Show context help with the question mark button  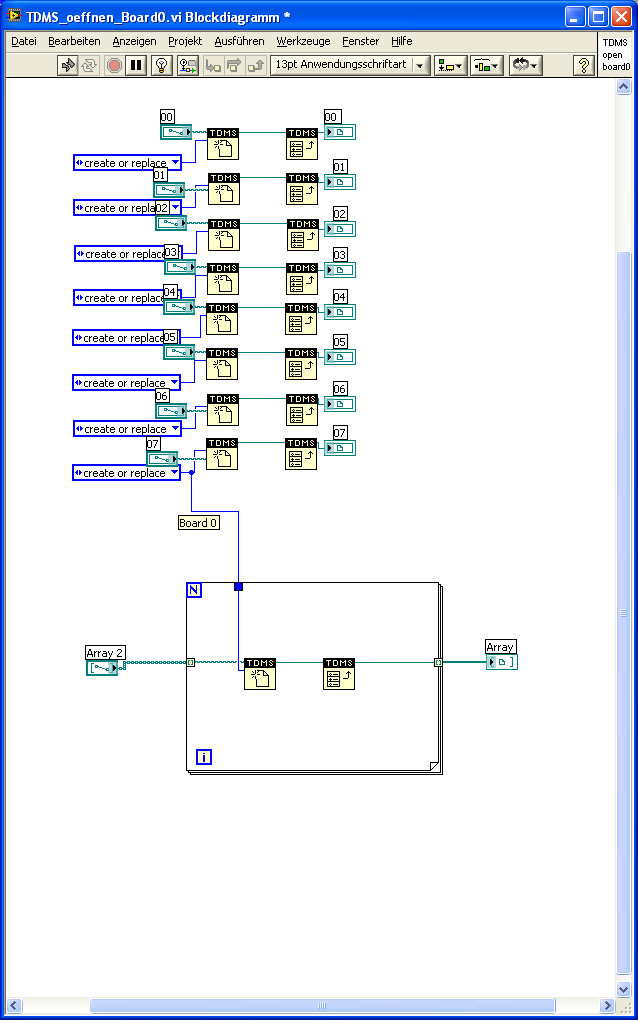pos(583,65)
